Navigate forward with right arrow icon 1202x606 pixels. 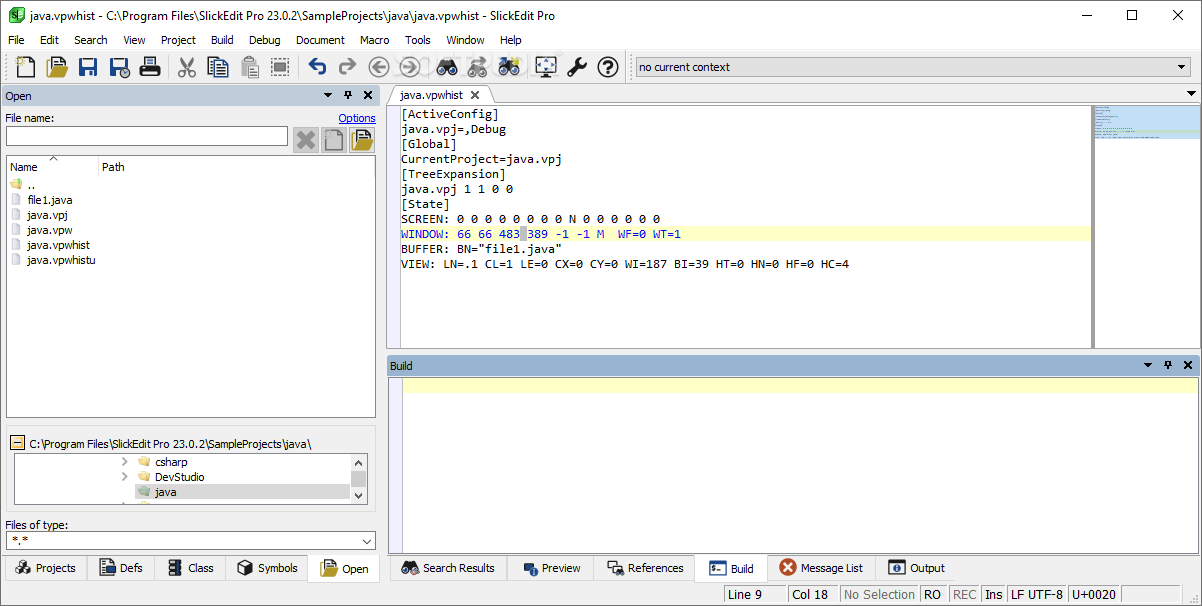point(409,67)
